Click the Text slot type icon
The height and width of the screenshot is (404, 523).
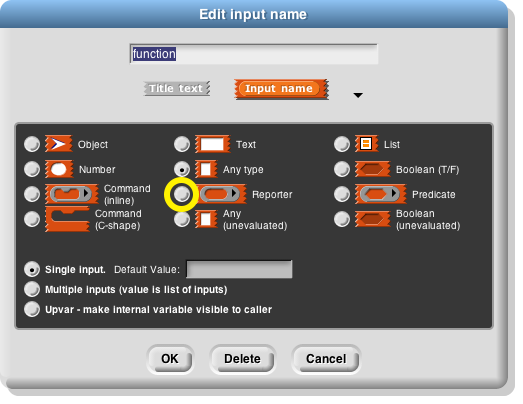pos(212,144)
